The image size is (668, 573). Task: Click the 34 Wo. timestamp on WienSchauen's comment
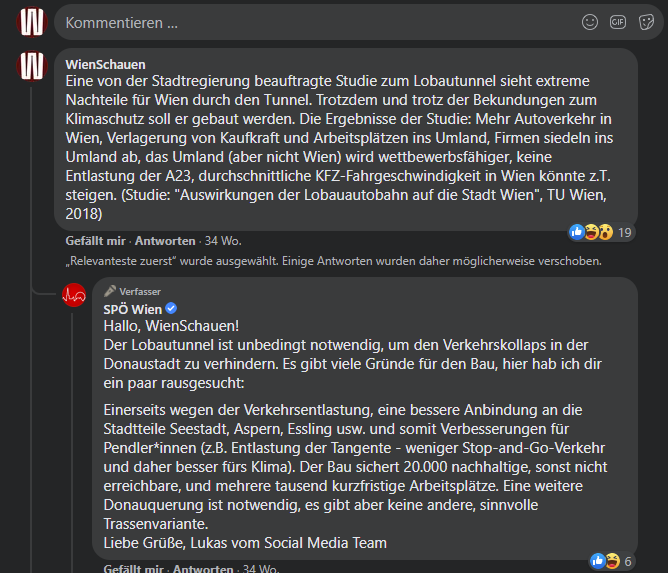tap(223, 241)
